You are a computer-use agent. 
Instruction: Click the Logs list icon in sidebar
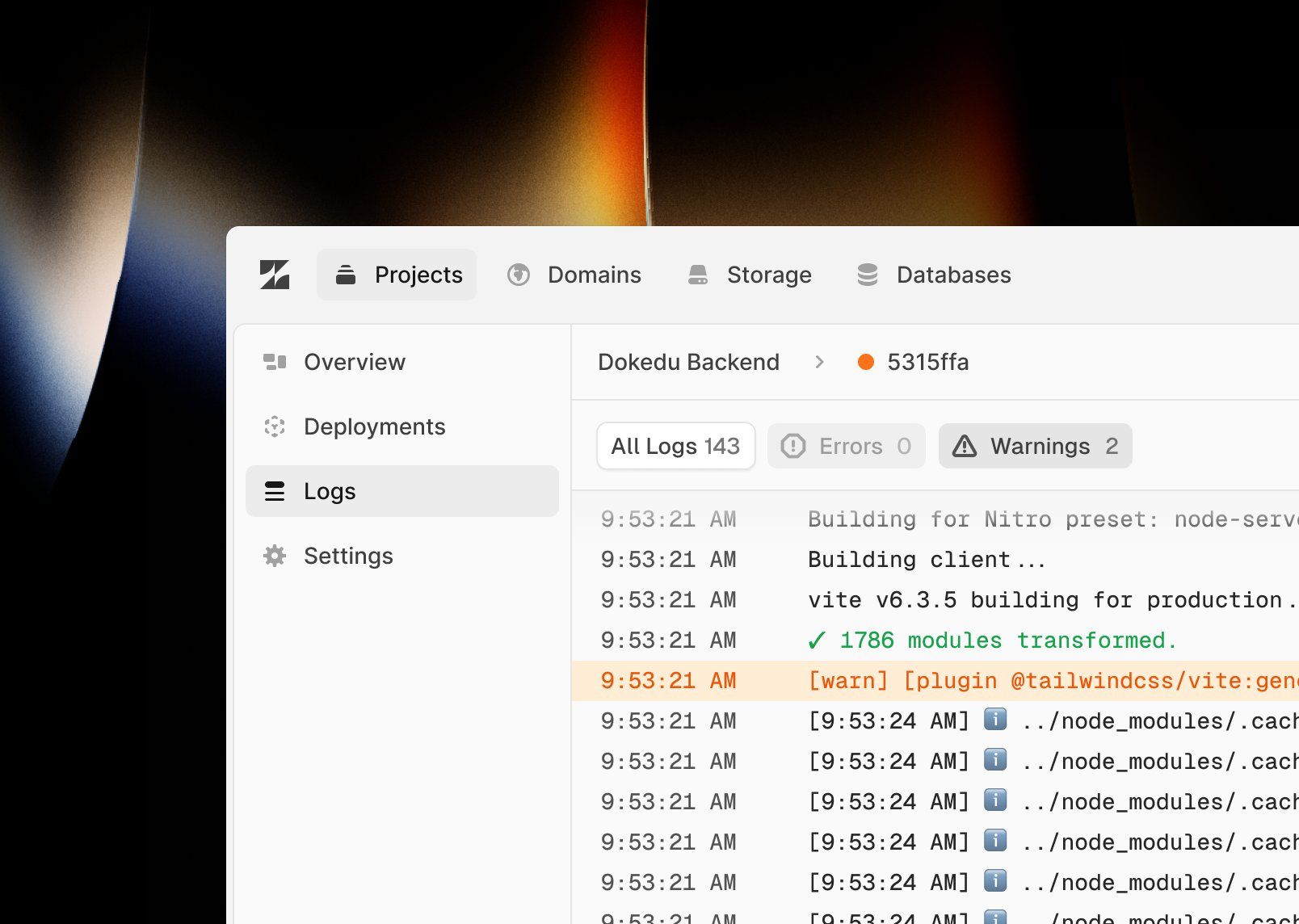[x=275, y=491]
